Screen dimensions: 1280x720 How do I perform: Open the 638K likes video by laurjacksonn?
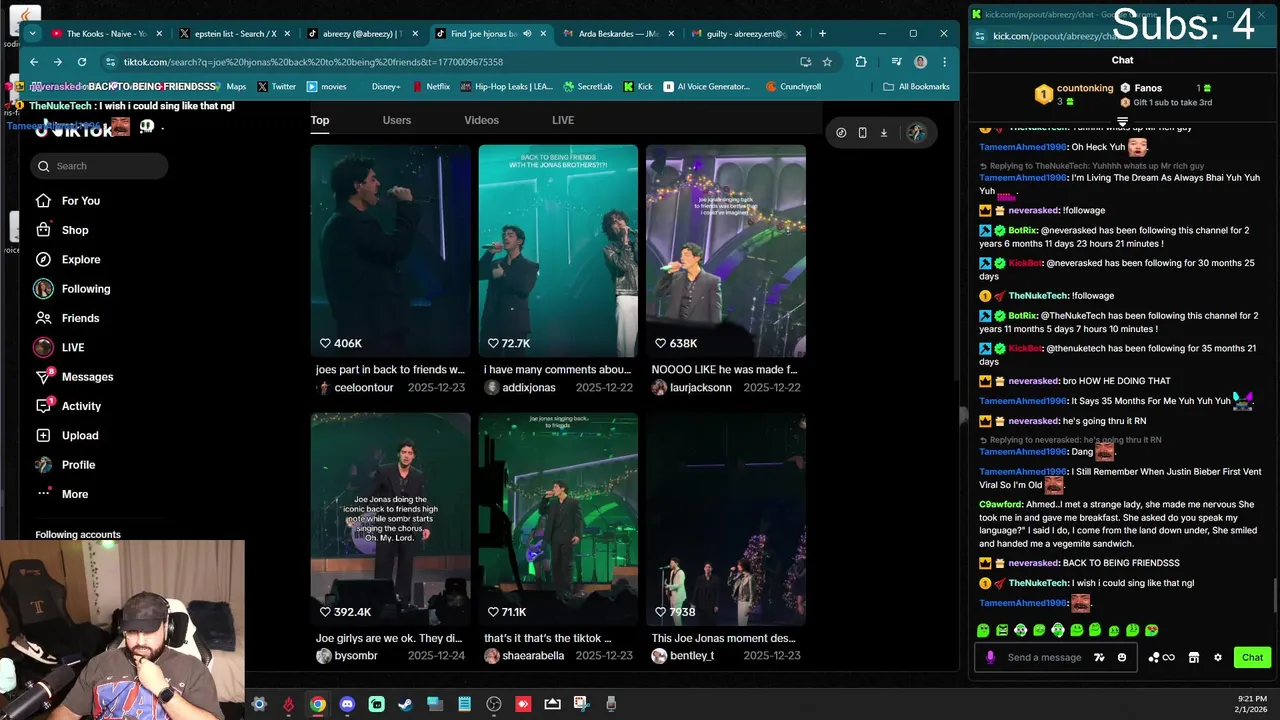726,251
